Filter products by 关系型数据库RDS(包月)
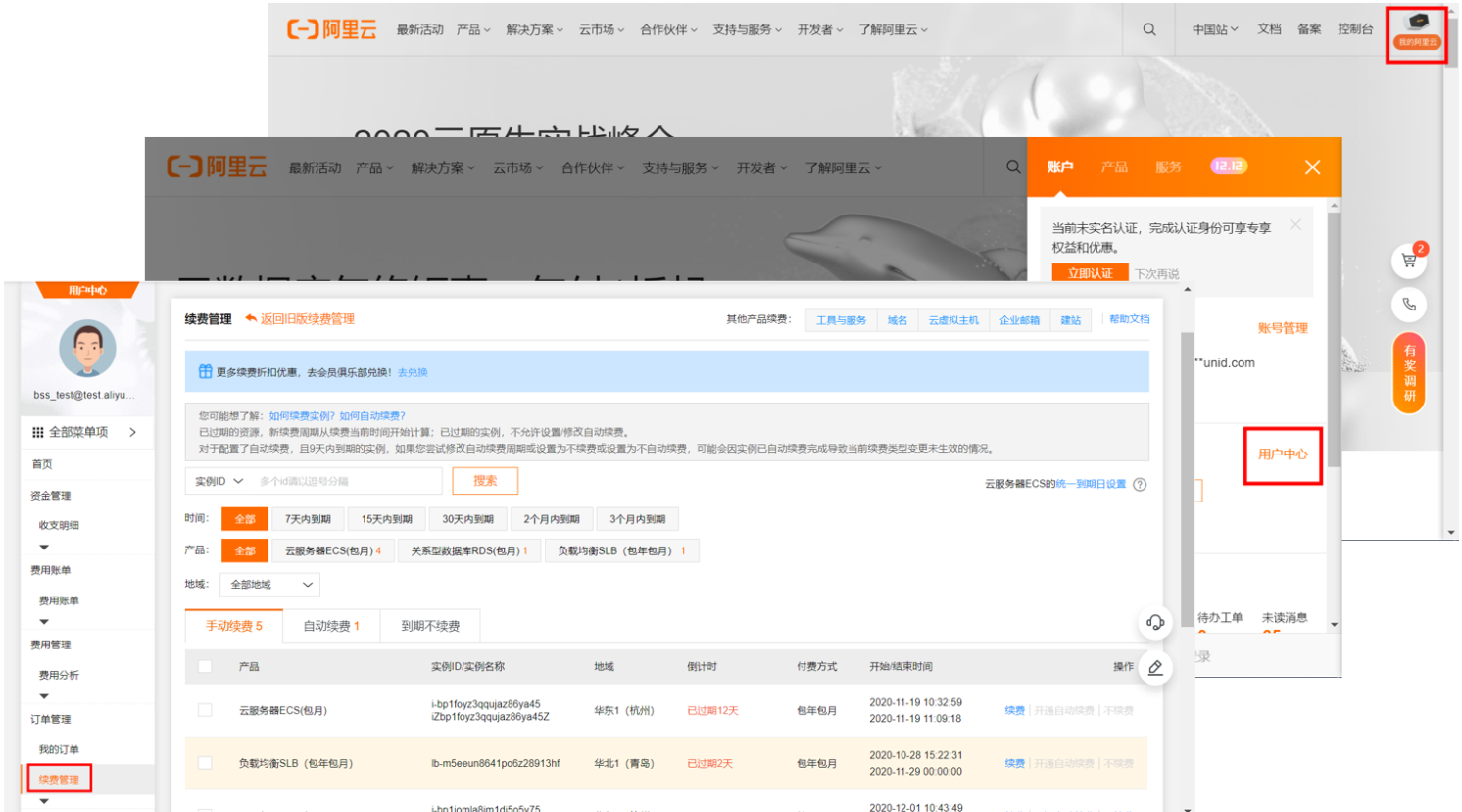This screenshot has width=1462, height=812. point(469,550)
